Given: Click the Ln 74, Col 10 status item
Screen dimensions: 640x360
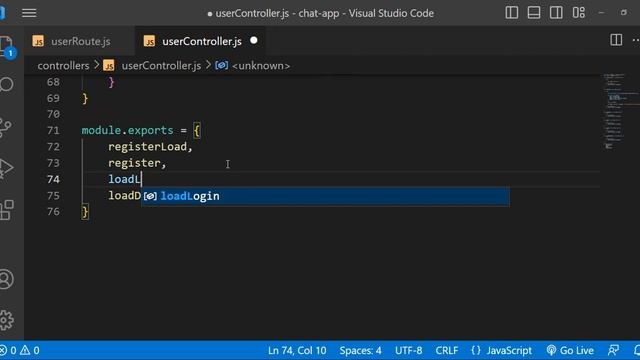Looking at the screenshot, I should 297,351.
